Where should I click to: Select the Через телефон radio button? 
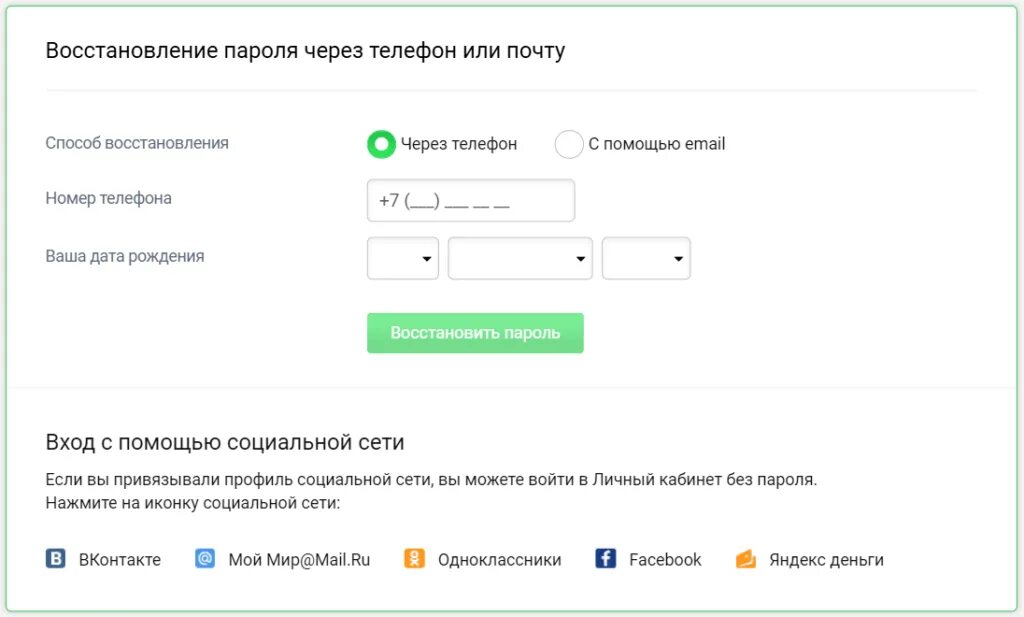(381, 144)
